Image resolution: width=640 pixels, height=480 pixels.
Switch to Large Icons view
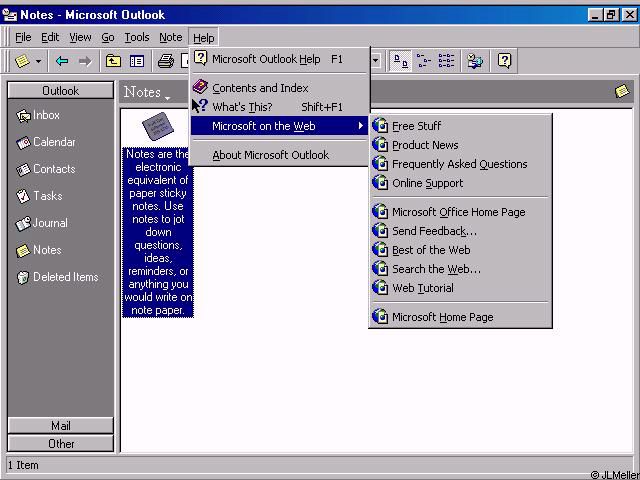click(401, 61)
